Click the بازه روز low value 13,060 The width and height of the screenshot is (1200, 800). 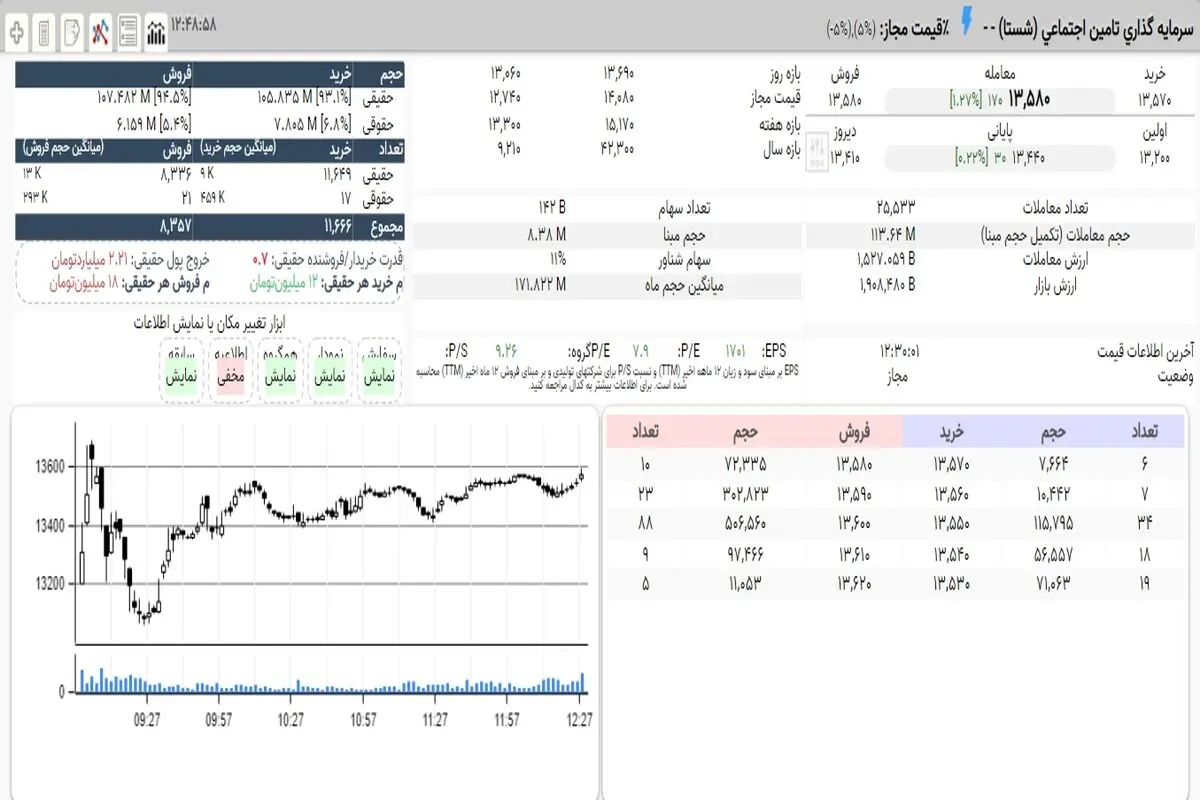506,73
